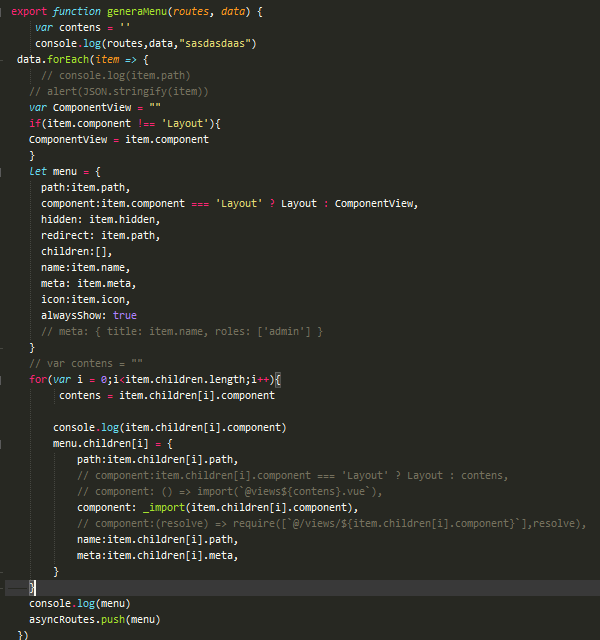600x640 pixels.
Task: Click the for(var i = 0 loop header
Action: pyautogui.click(x=155, y=379)
